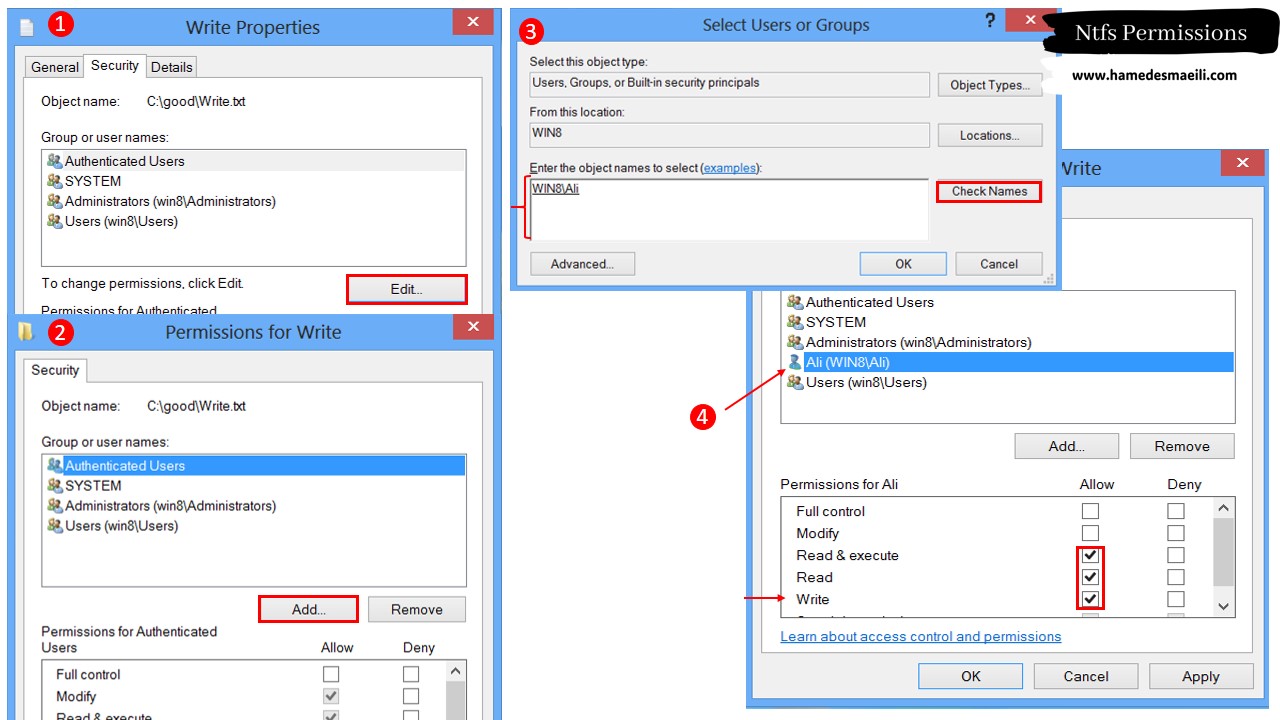1280x720 pixels.
Task: Tick Full control Deny for Ali
Action: tap(1176, 511)
